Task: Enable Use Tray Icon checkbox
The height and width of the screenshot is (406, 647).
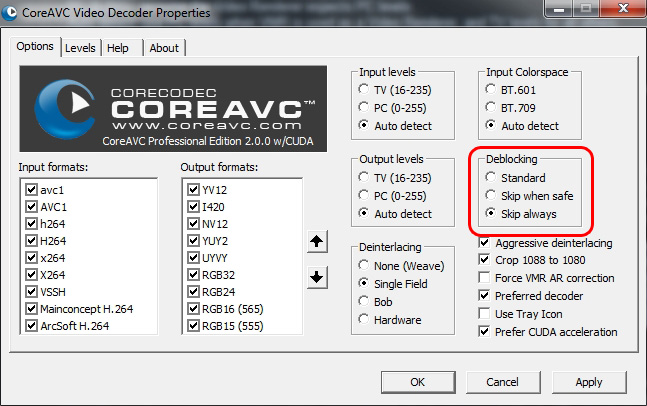Action: tap(484, 314)
